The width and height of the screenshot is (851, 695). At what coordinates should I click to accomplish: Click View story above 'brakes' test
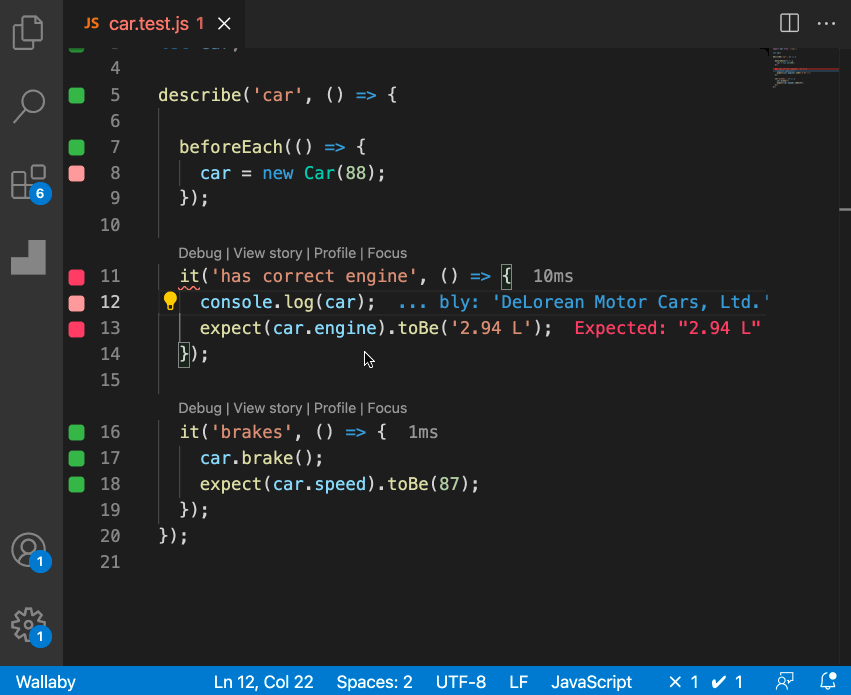click(267, 408)
